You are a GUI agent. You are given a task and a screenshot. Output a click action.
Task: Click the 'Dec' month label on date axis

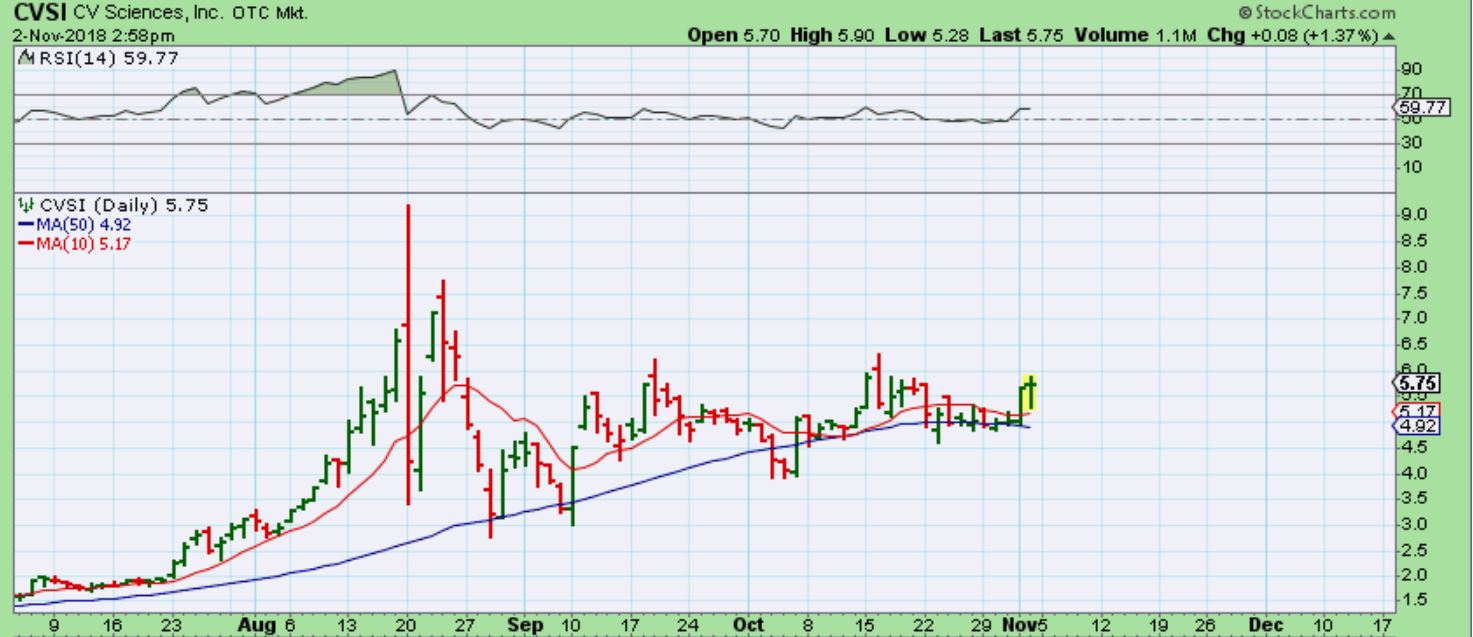point(1267,625)
